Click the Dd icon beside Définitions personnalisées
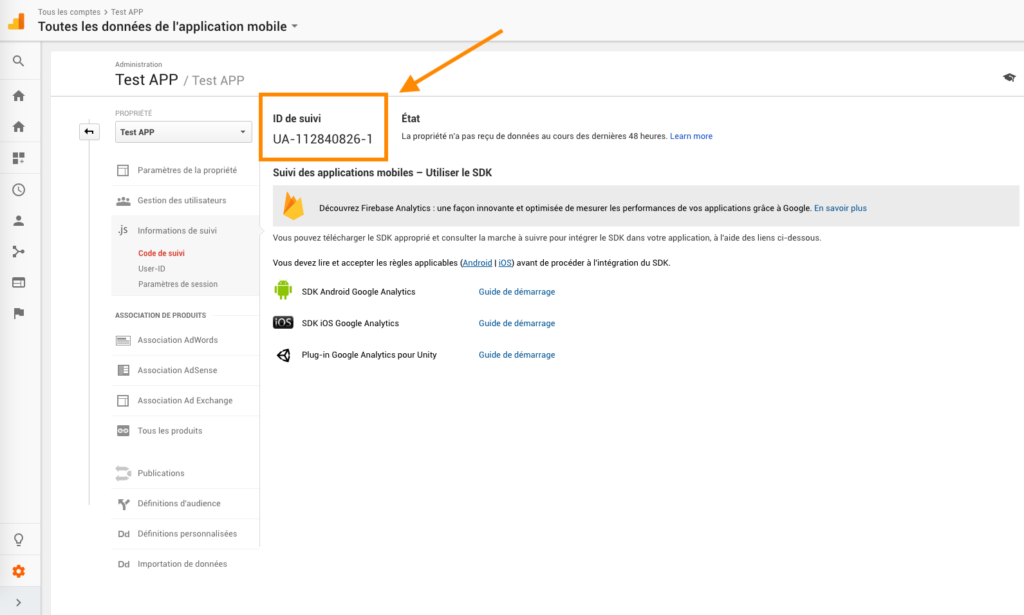Screen dimensions: 1024x615 click(123, 534)
